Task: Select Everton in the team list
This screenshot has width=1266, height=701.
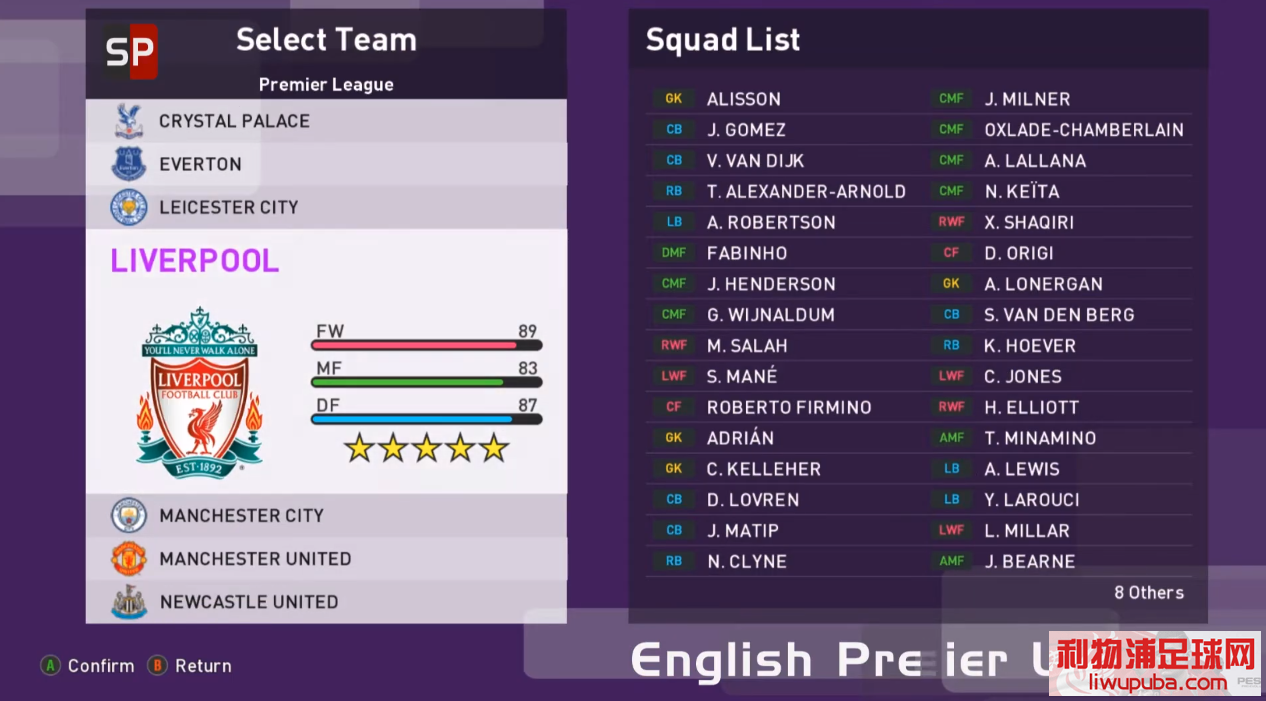Action: [326, 164]
